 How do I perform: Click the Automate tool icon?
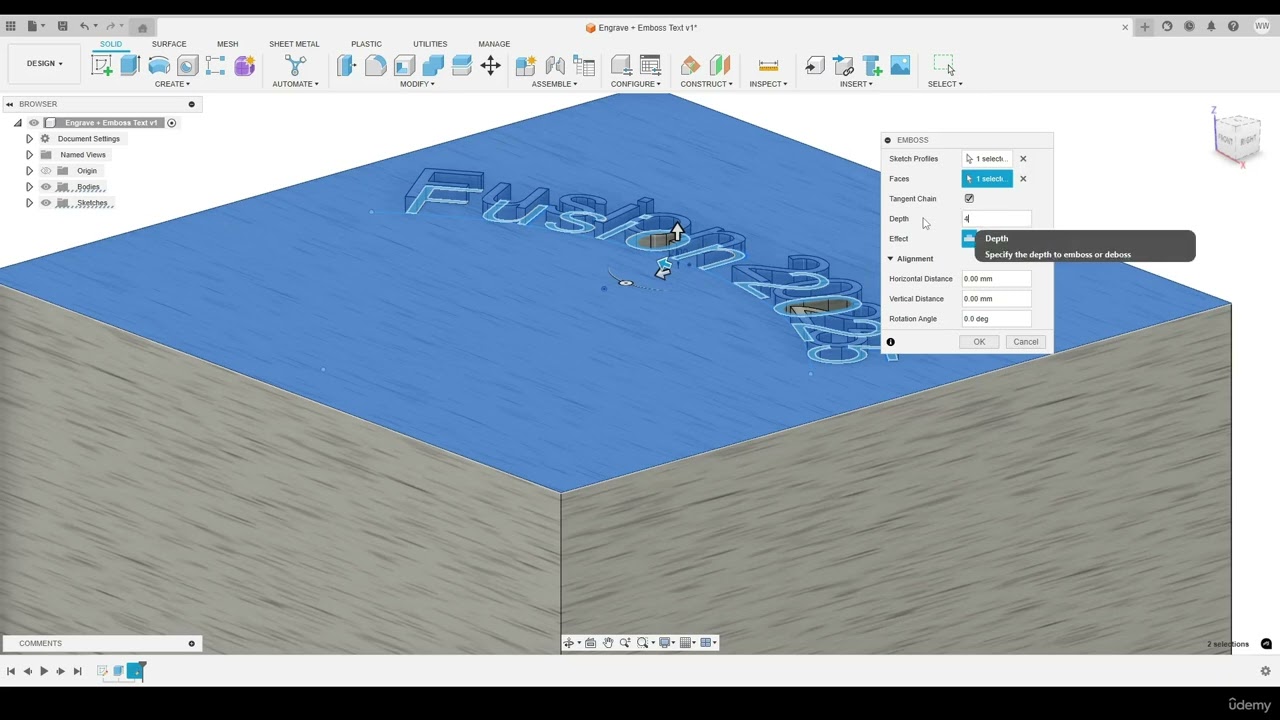click(x=295, y=66)
